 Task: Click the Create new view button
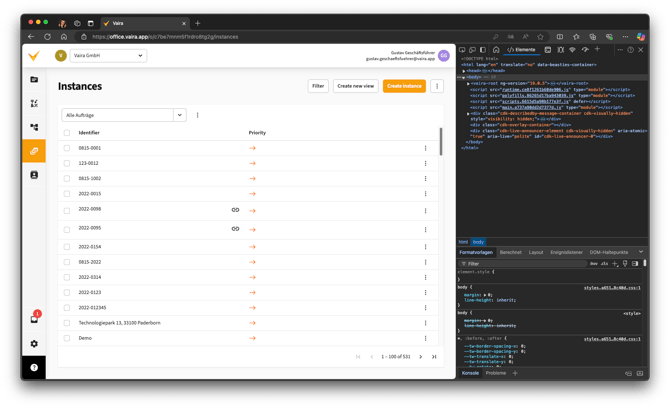tap(355, 86)
